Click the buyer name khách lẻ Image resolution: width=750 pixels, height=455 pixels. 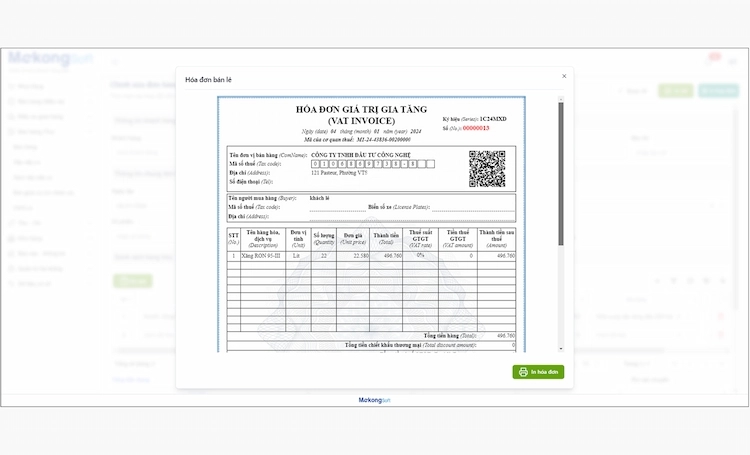pos(320,198)
